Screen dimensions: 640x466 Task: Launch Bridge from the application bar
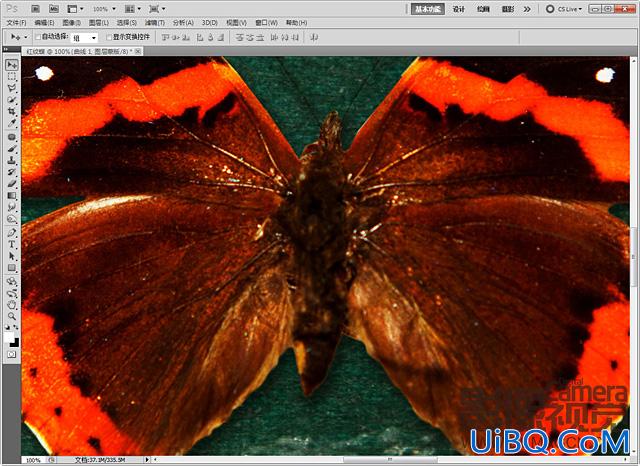click(36, 9)
